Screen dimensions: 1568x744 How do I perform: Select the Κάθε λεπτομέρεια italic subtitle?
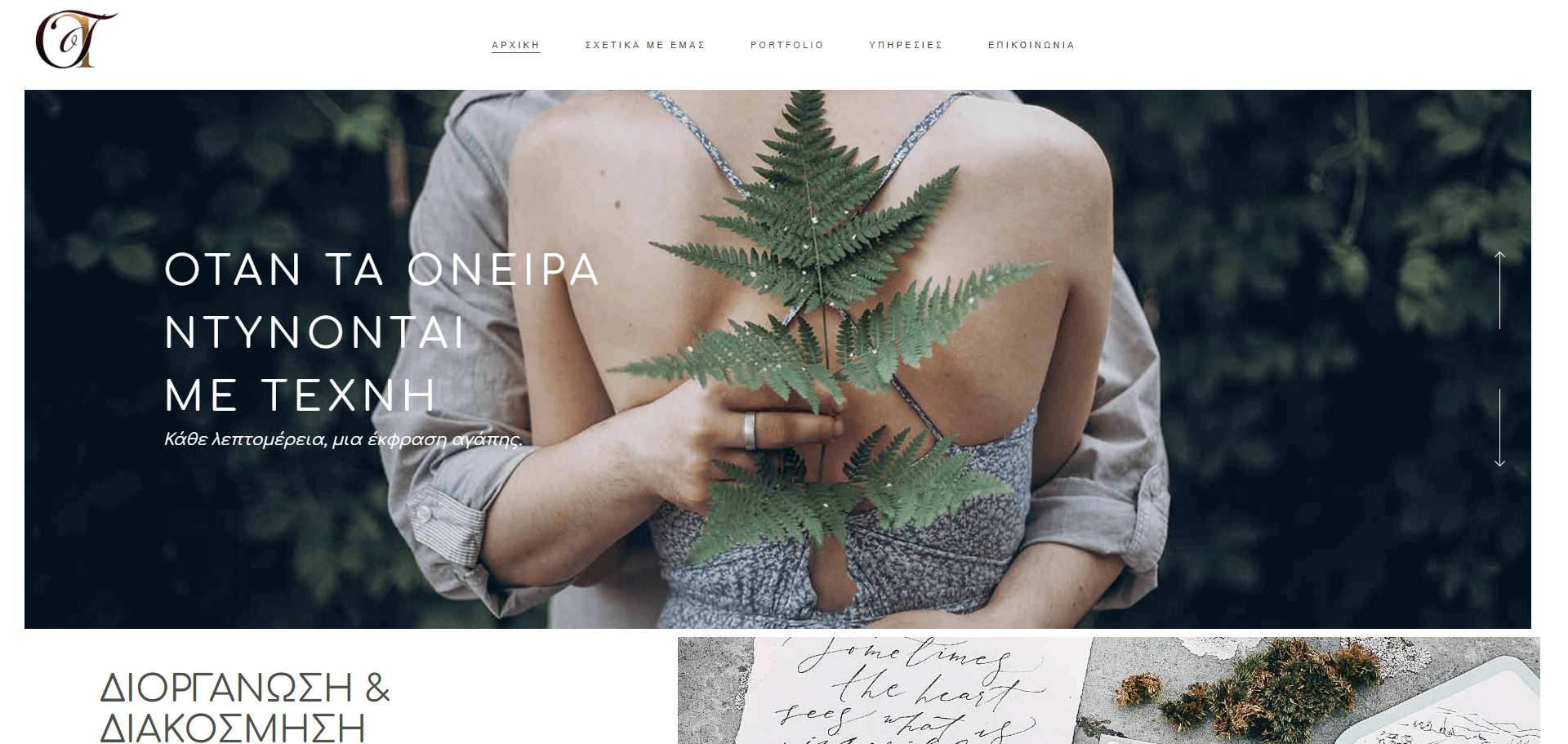(343, 439)
